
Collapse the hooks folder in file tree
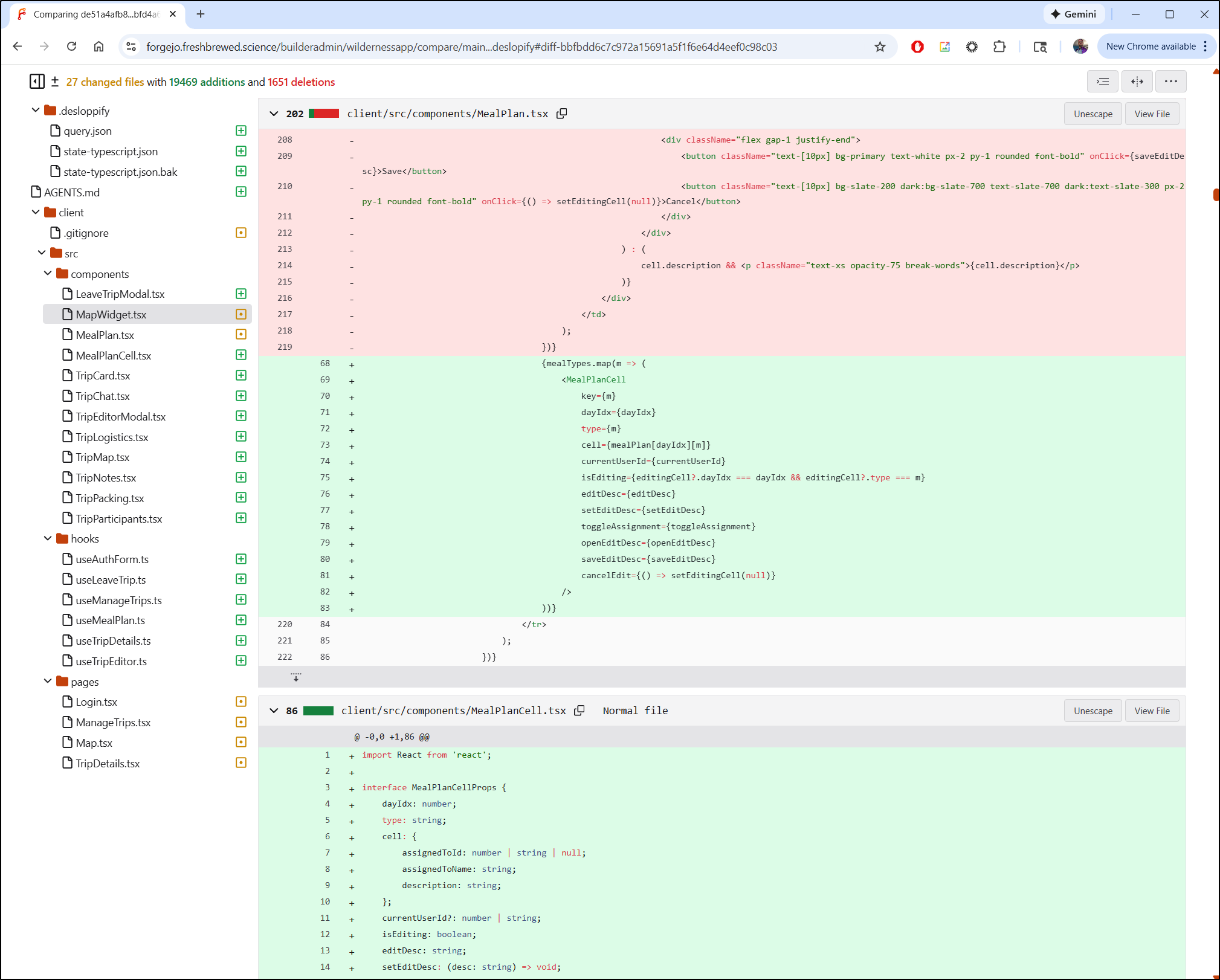(x=48, y=538)
